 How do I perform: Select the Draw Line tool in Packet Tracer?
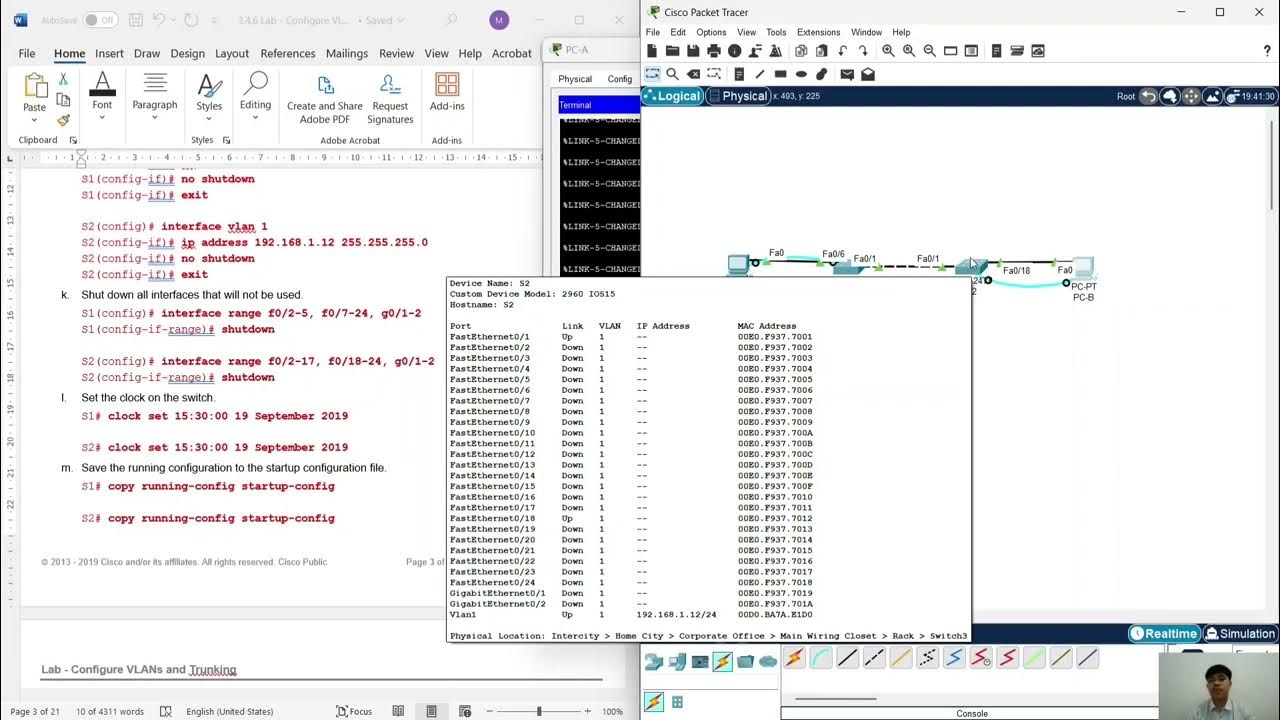click(x=760, y=74)
